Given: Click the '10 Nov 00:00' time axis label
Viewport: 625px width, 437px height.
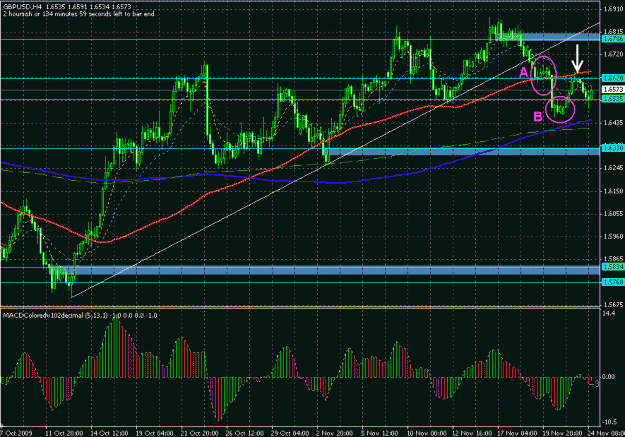Looking at the screenshot, I should [x=426, y=433].
